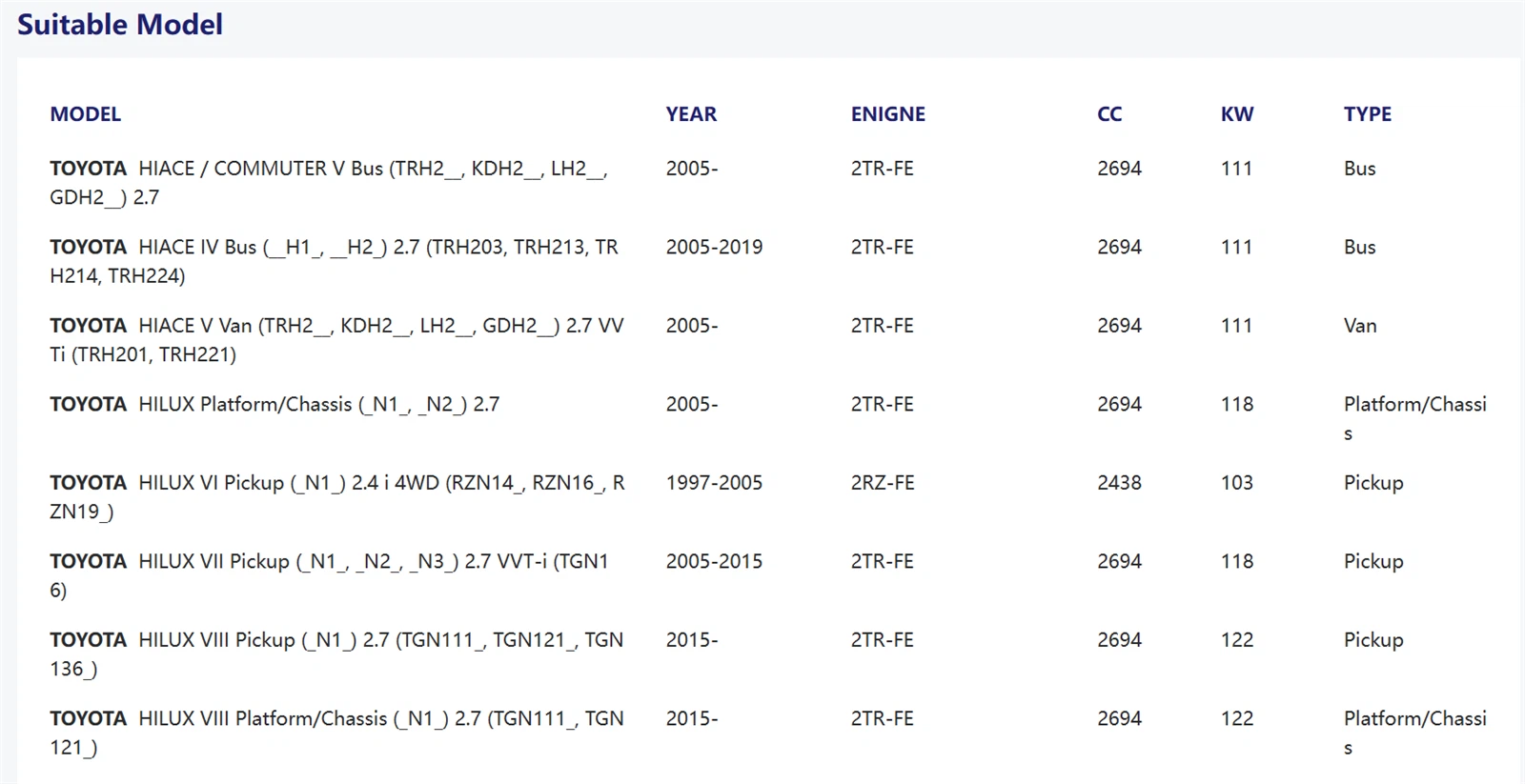Select the HIACE / COMMUTER V Bus model text
The width and height of the screenshot is (1525, 784).
point(329,183)
